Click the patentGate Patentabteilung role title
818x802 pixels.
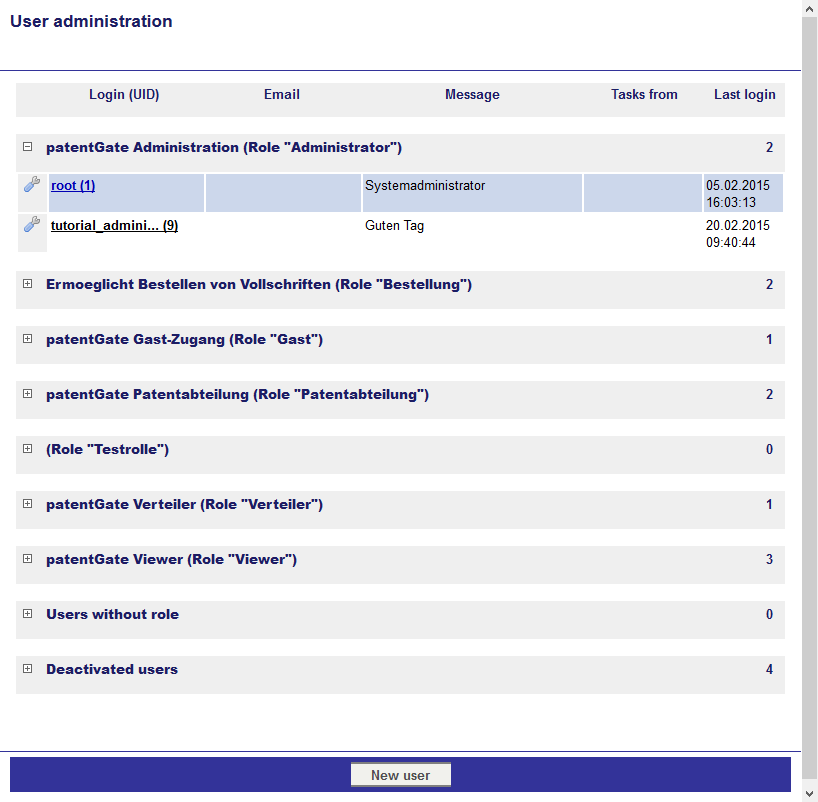237,394
